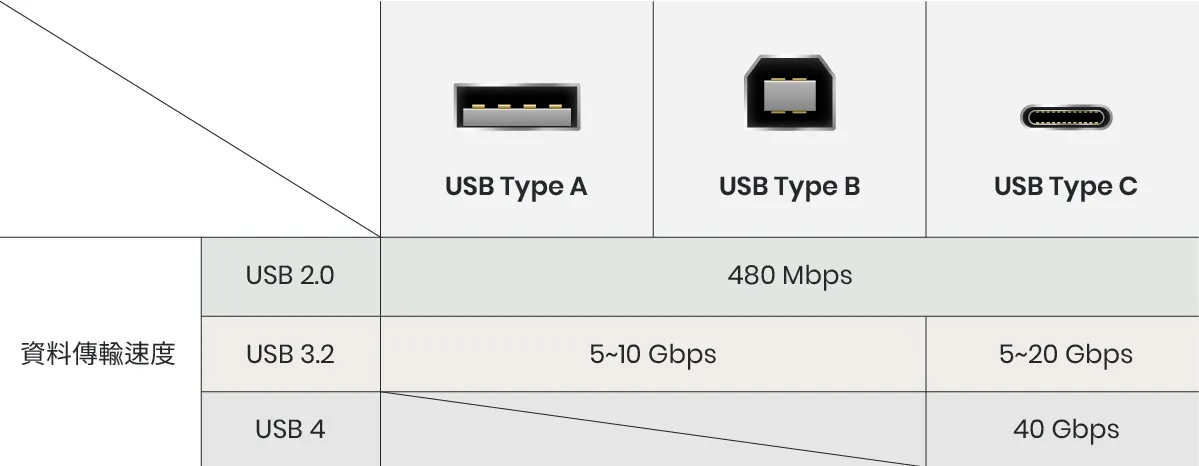Select the "USB Type A" column label
This screenshot has height=466, width=1199.
[x=516, y=187]
